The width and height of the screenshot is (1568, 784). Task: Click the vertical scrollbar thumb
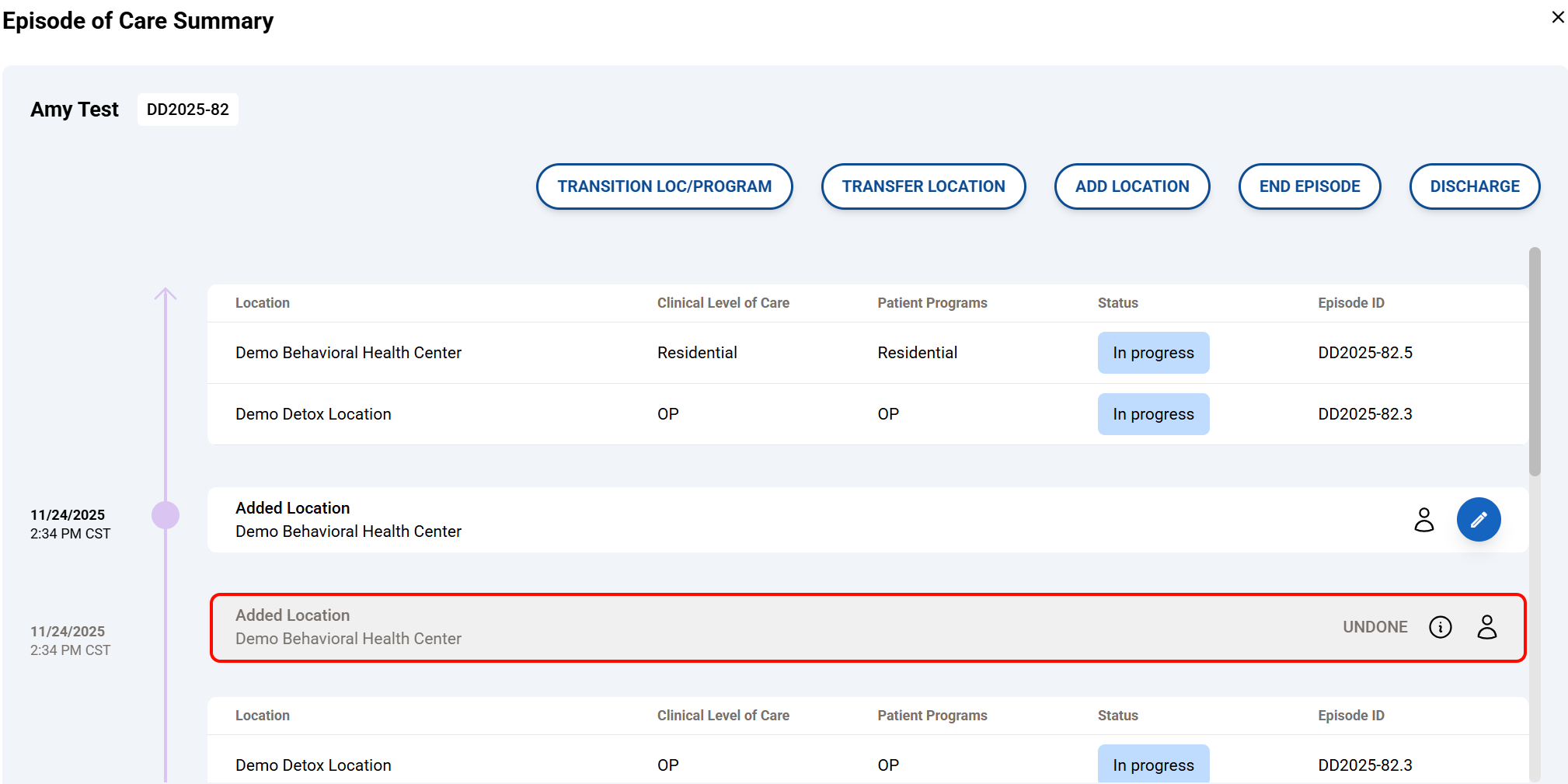1534,361
